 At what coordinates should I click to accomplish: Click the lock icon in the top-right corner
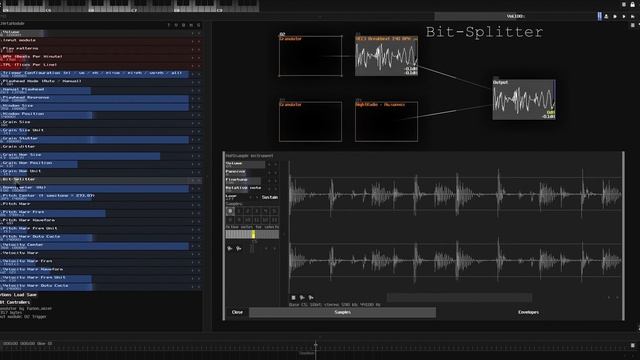click(632, 4)
